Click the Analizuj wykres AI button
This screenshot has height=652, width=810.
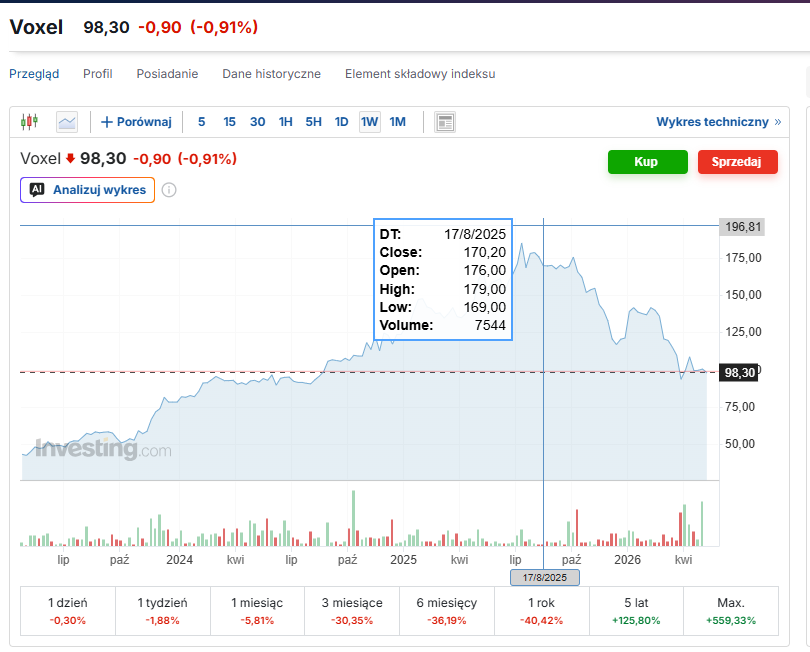pyautogui.click(x=87, y=190)
